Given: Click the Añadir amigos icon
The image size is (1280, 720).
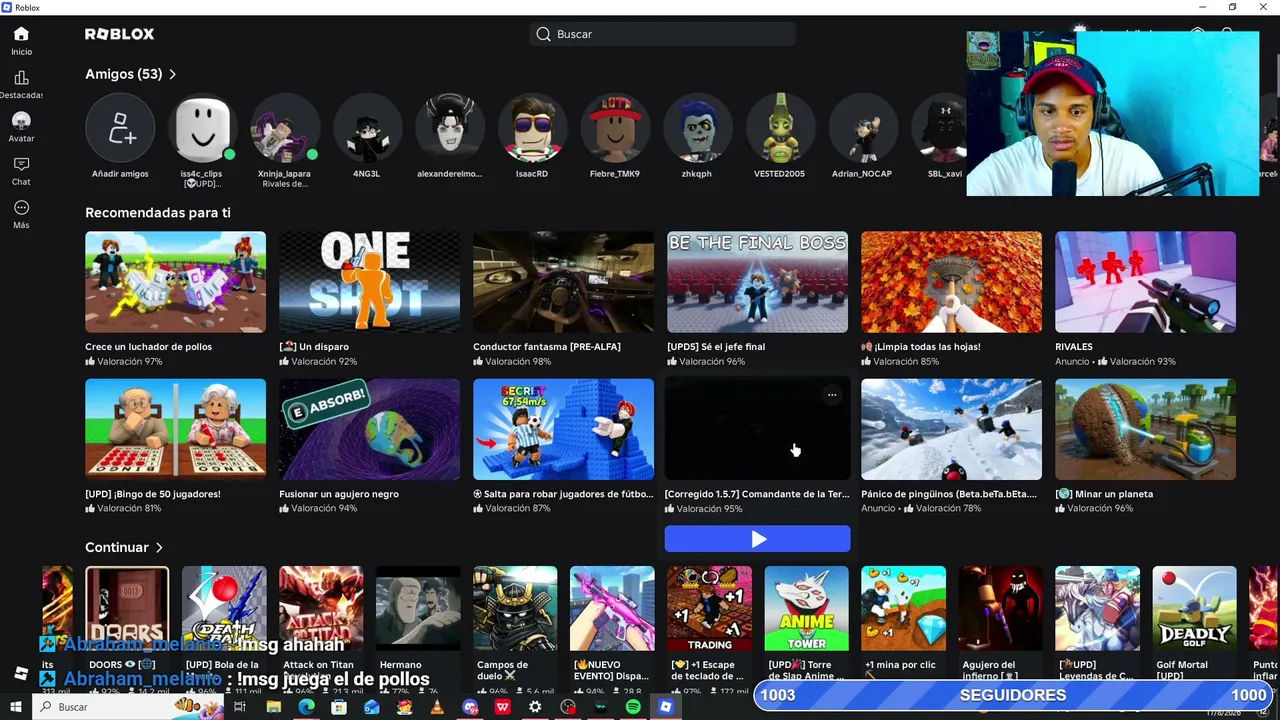Looking at the screenshot, I should point(120,128).
